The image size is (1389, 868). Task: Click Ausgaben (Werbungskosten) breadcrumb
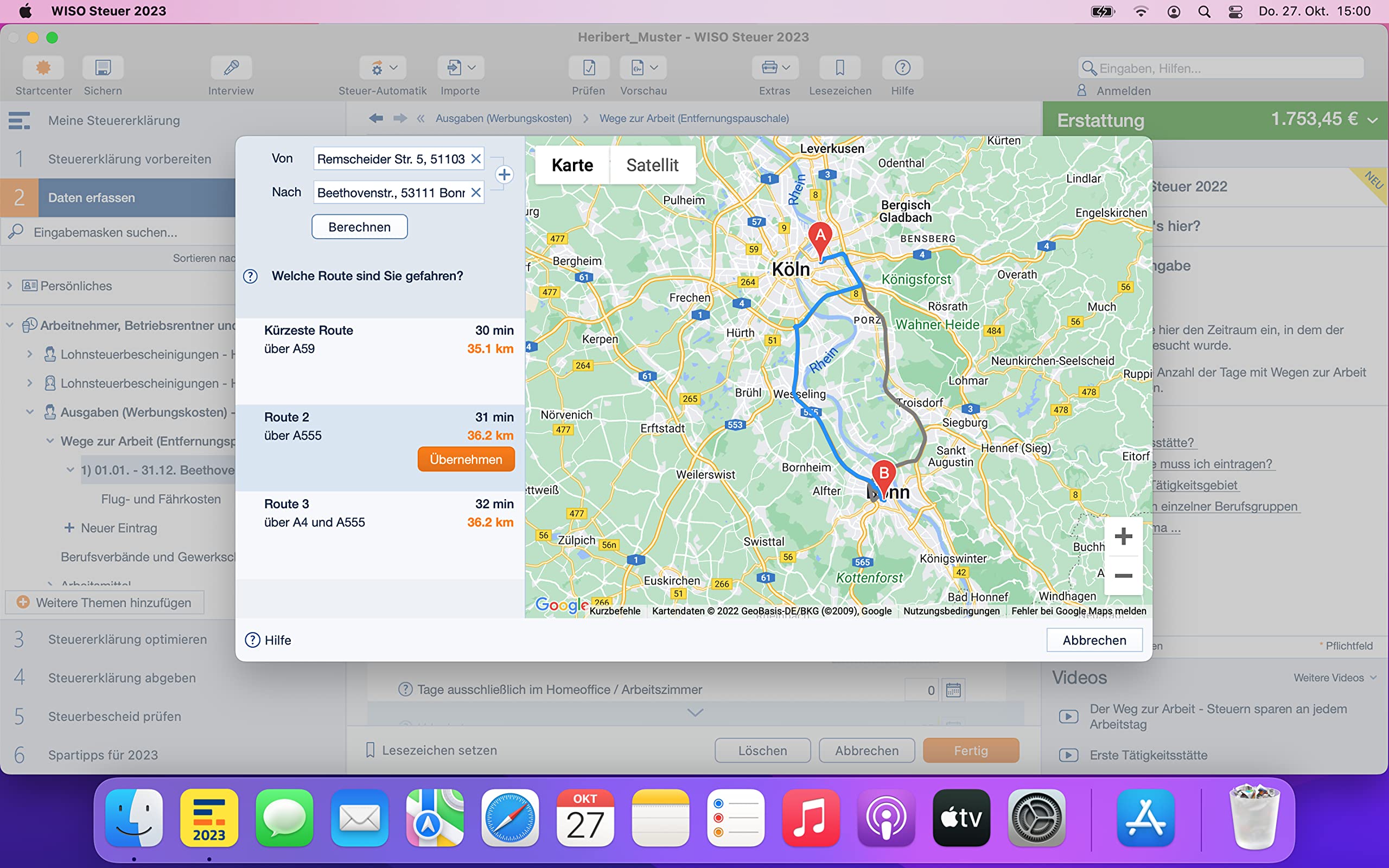coord(504,118)
